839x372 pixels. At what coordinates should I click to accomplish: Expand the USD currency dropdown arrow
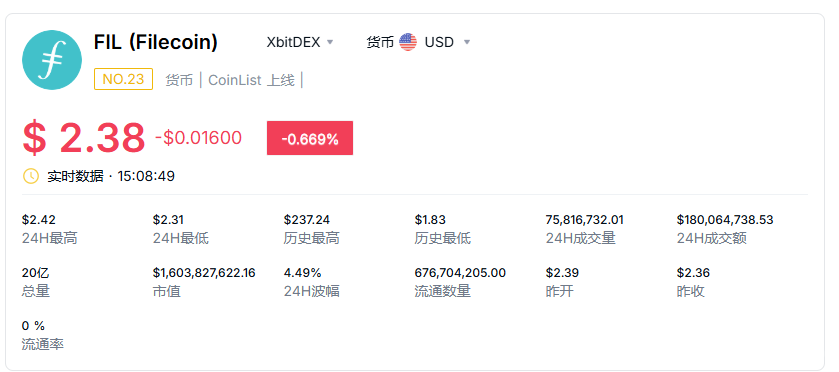467,42
